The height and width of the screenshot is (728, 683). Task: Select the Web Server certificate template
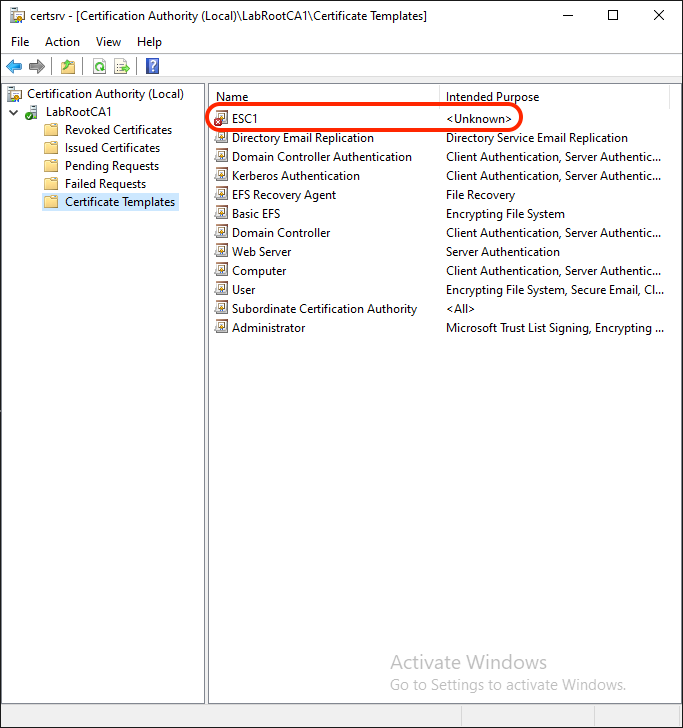point(261,252)
